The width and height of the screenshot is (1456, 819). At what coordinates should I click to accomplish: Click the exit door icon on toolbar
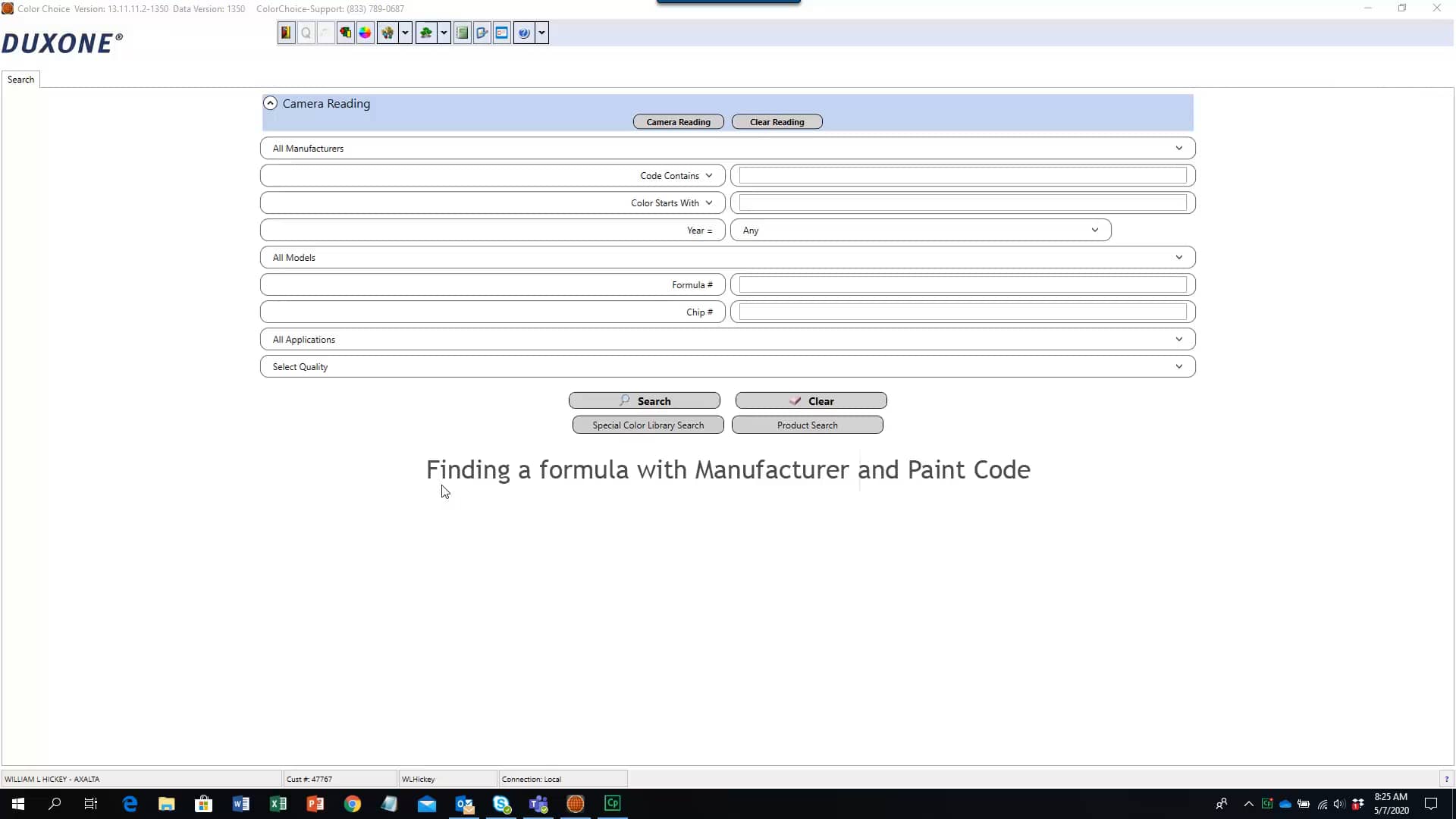click(286, 33)
